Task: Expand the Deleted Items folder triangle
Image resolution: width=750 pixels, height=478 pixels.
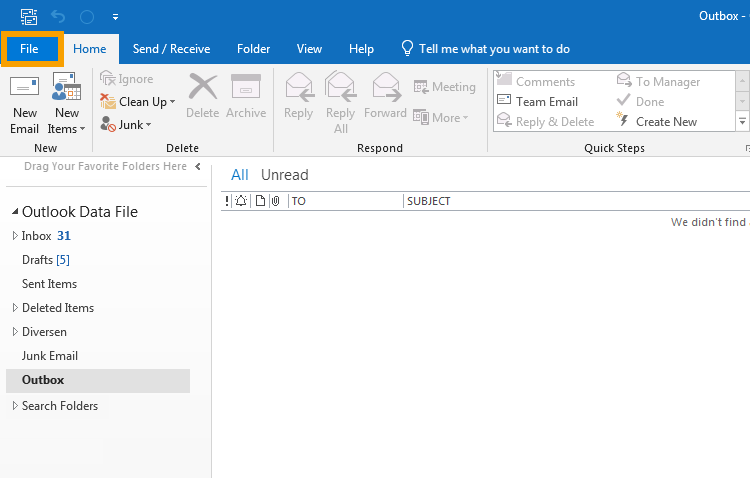Action: coord(15,308)
